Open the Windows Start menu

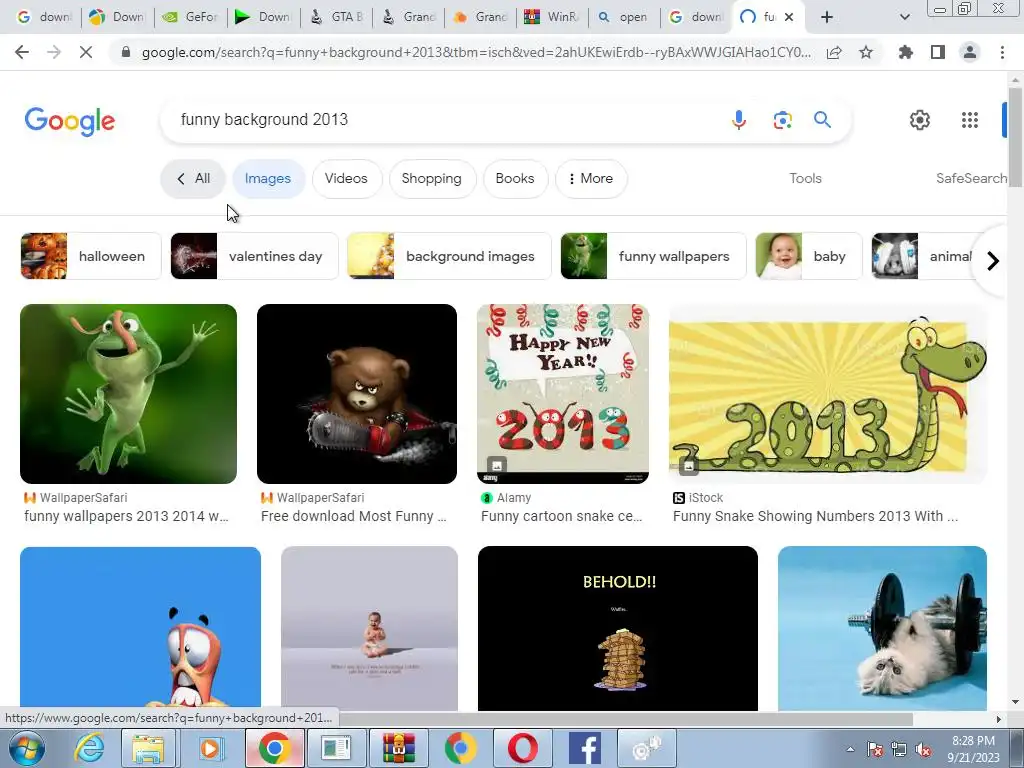coord(26,748)
